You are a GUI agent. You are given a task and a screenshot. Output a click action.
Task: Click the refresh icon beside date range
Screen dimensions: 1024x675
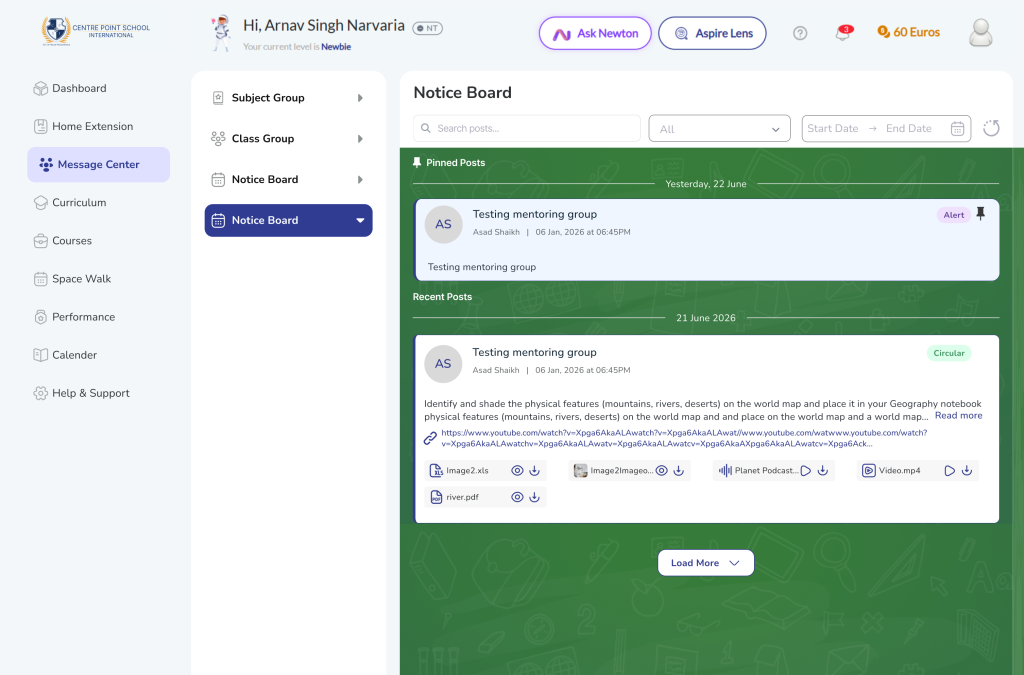pos(991,128)
